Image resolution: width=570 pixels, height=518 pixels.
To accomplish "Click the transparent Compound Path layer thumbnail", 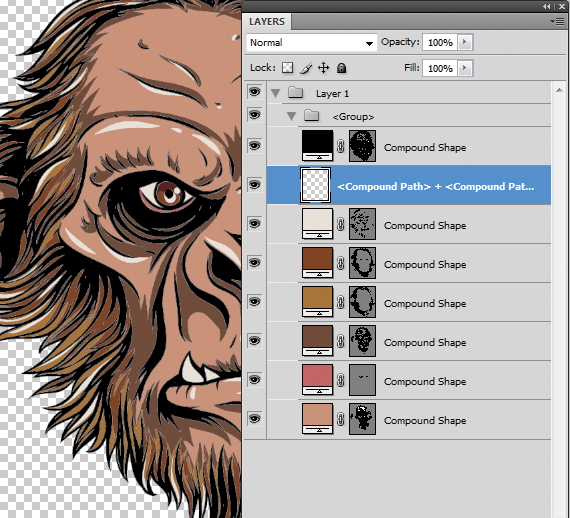I will [x=315, y=185].
